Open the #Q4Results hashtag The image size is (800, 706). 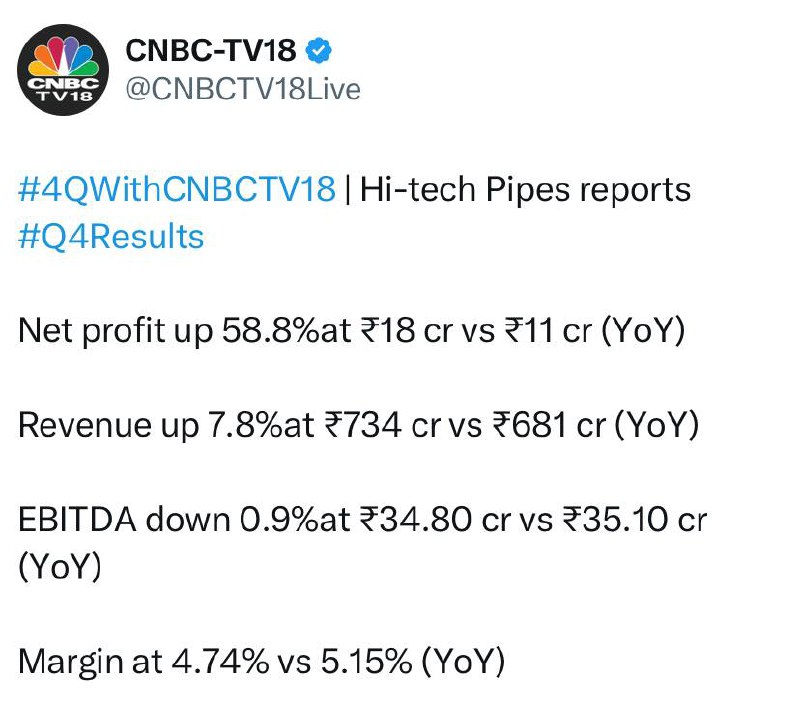[111, 237]
